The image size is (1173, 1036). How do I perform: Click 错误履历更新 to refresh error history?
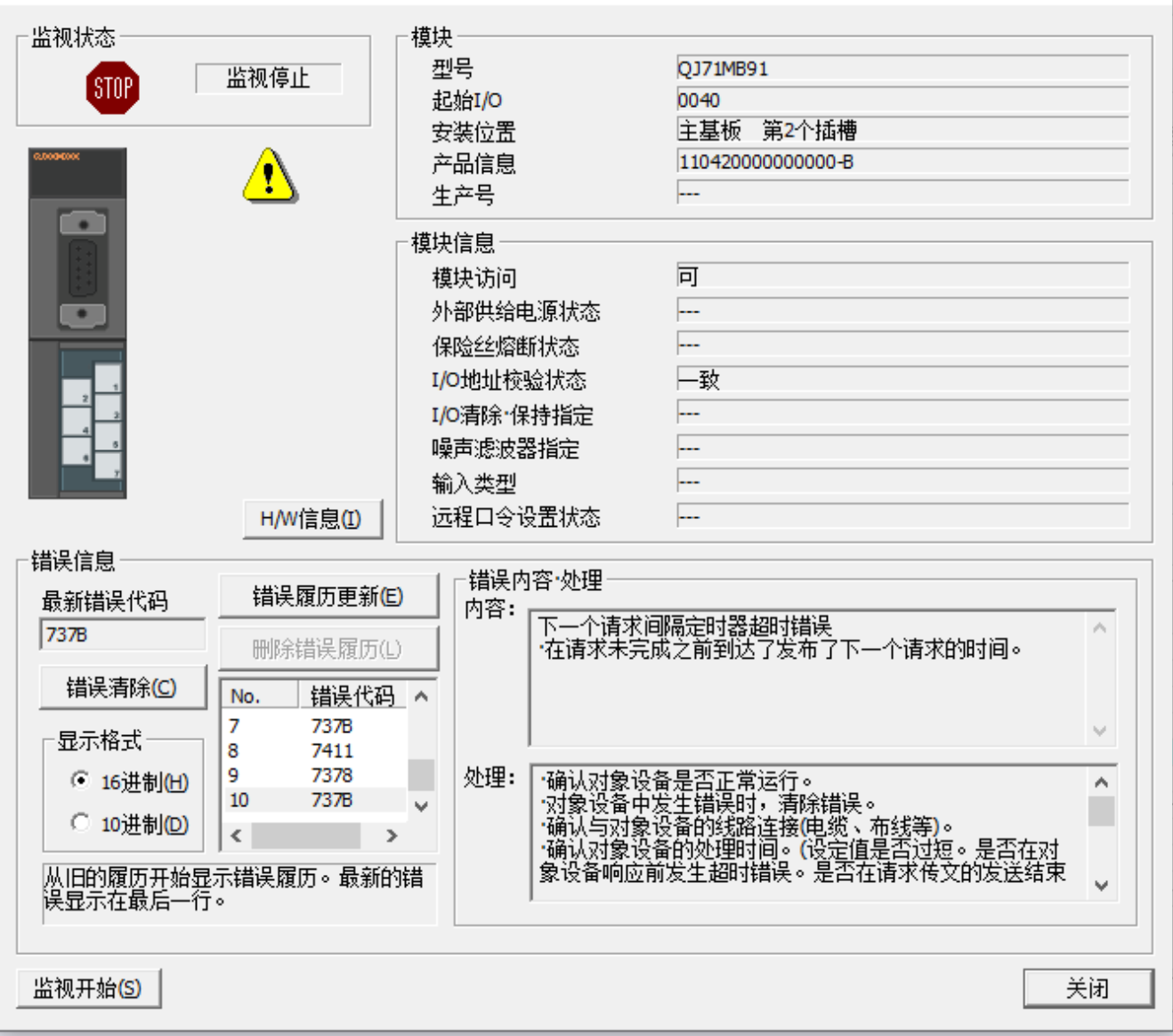pyautogui.click(x=328, y=596)
